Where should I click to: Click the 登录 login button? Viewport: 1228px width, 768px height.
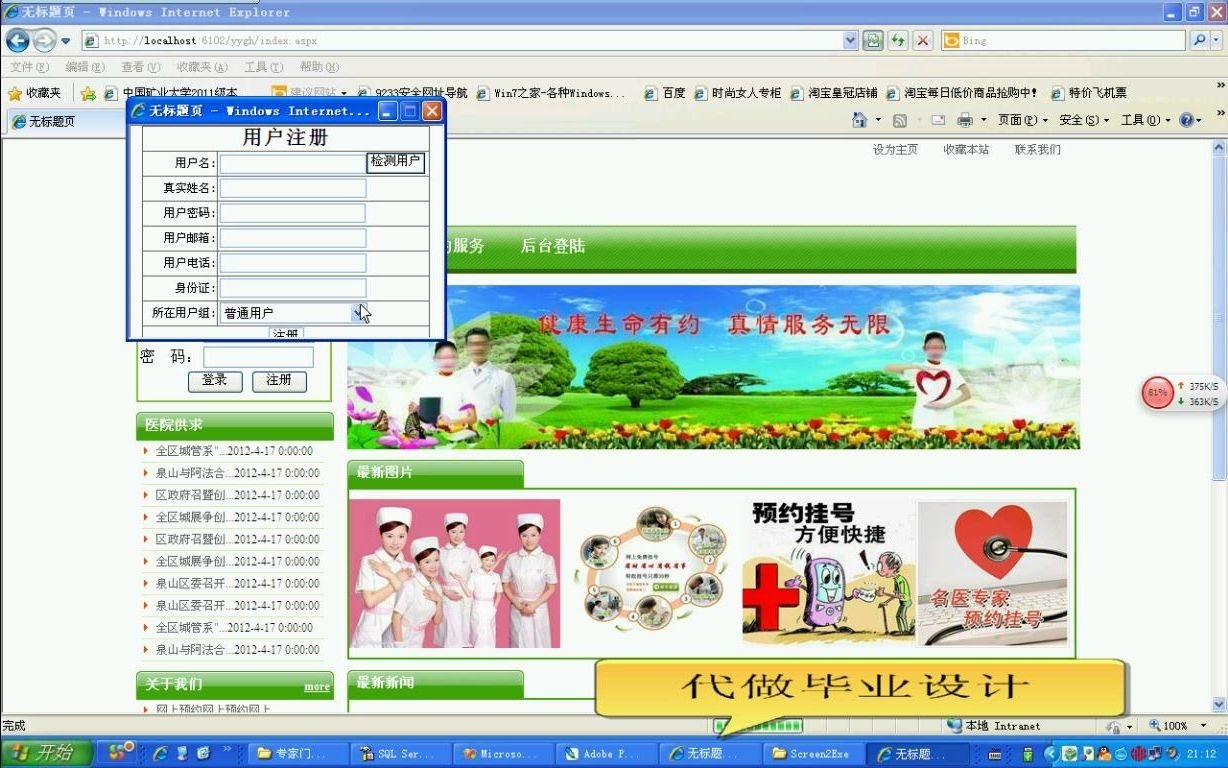(x=214, y=381)
